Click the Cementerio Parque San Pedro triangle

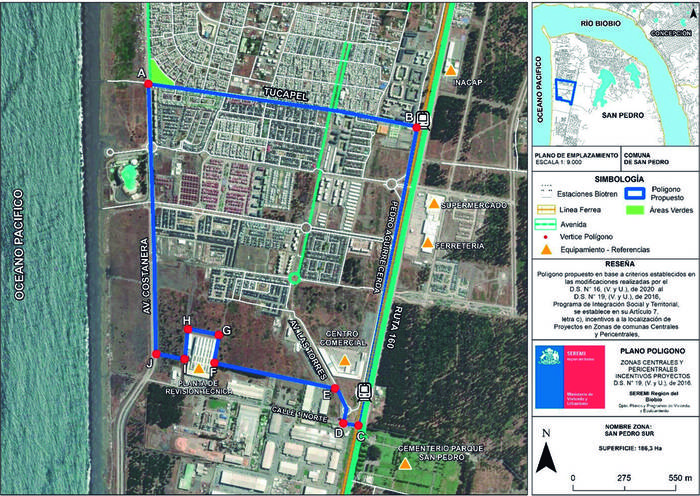(404, 464)
